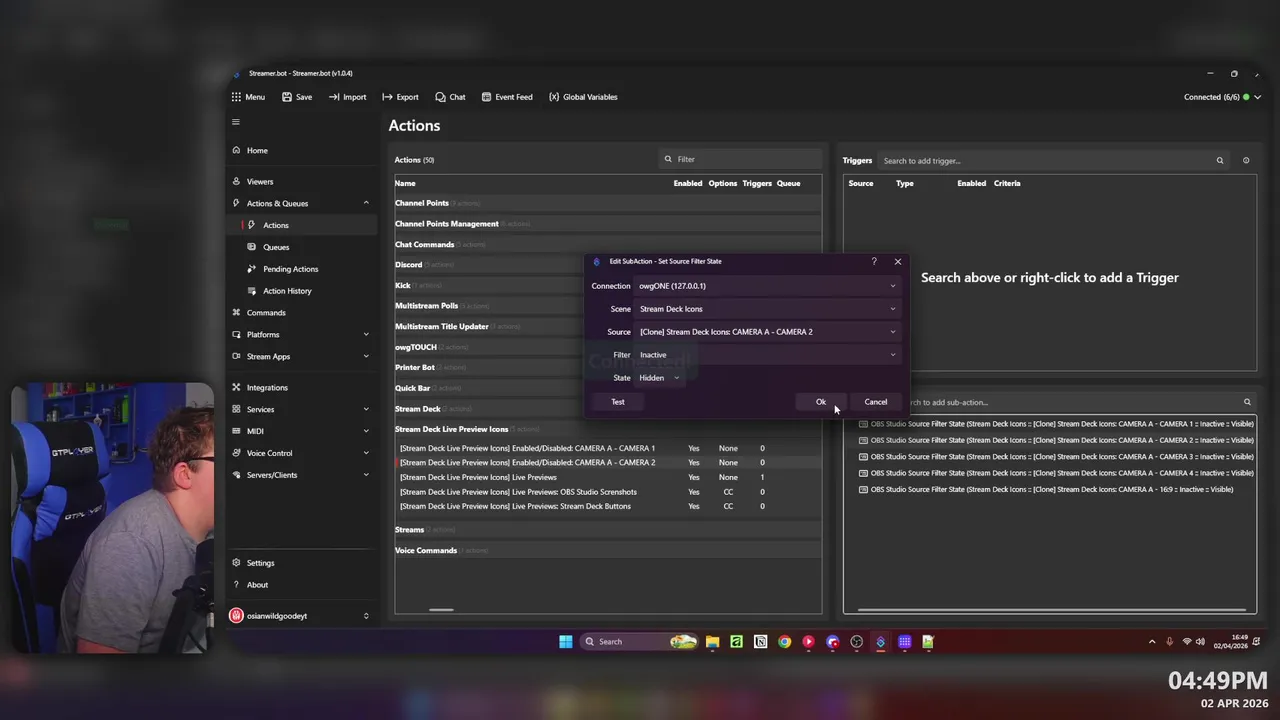Click the triggers panel info icon
The image size is (1280, 720).
click(x=1246, y=160)
